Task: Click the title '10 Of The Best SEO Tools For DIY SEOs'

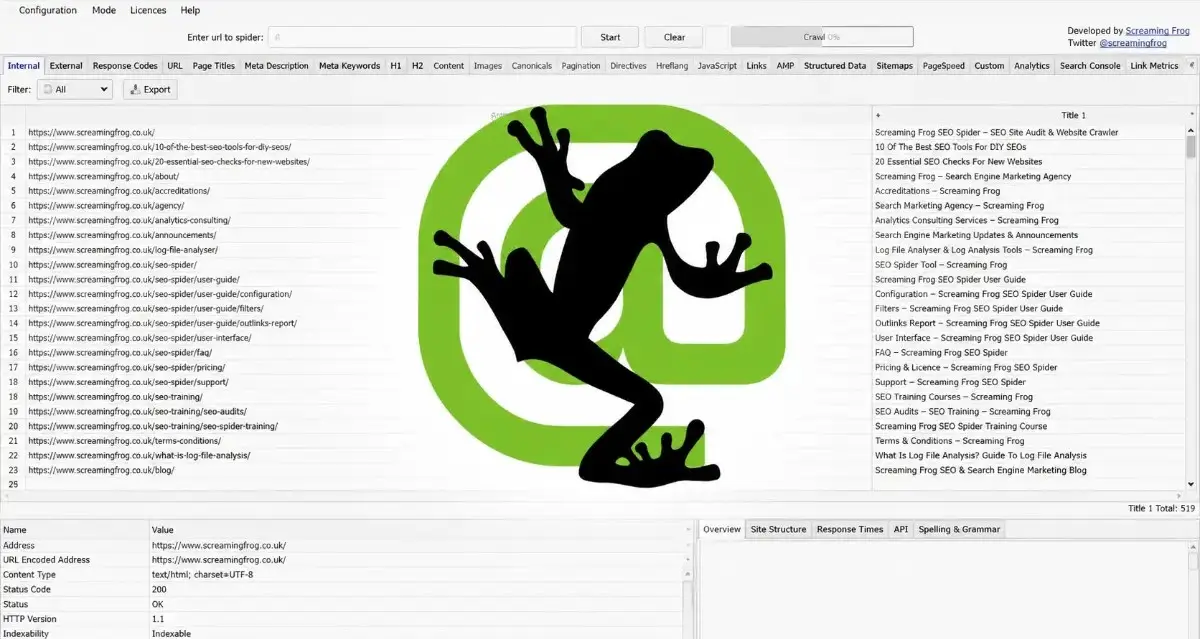Action: click(x=950, y=147)
